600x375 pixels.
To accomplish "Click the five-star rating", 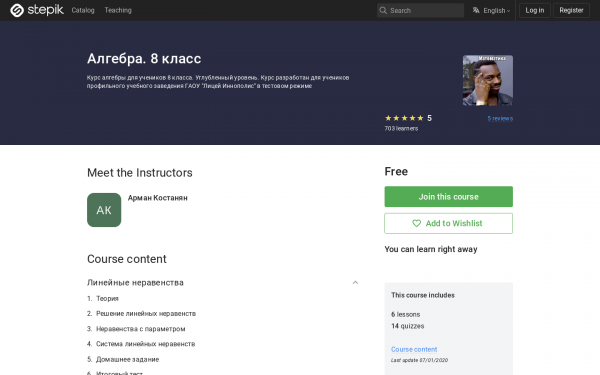I will coord(404,118).
